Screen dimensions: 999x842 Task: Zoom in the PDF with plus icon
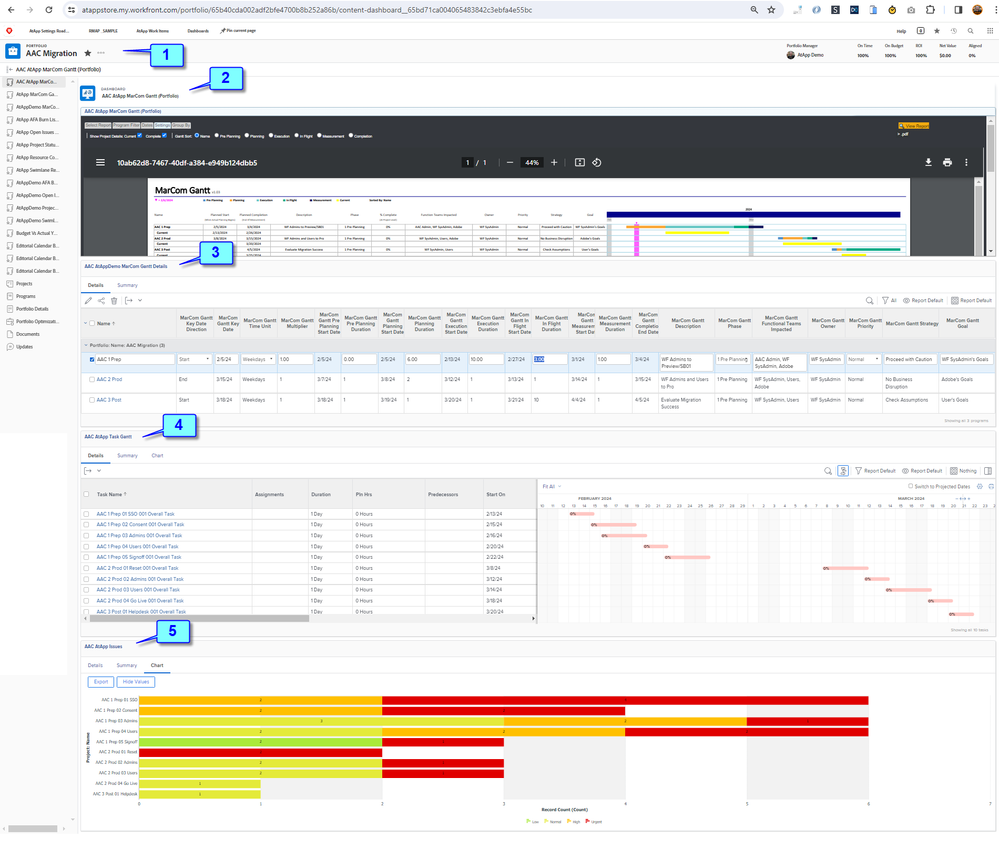click(x=554, y=162)
